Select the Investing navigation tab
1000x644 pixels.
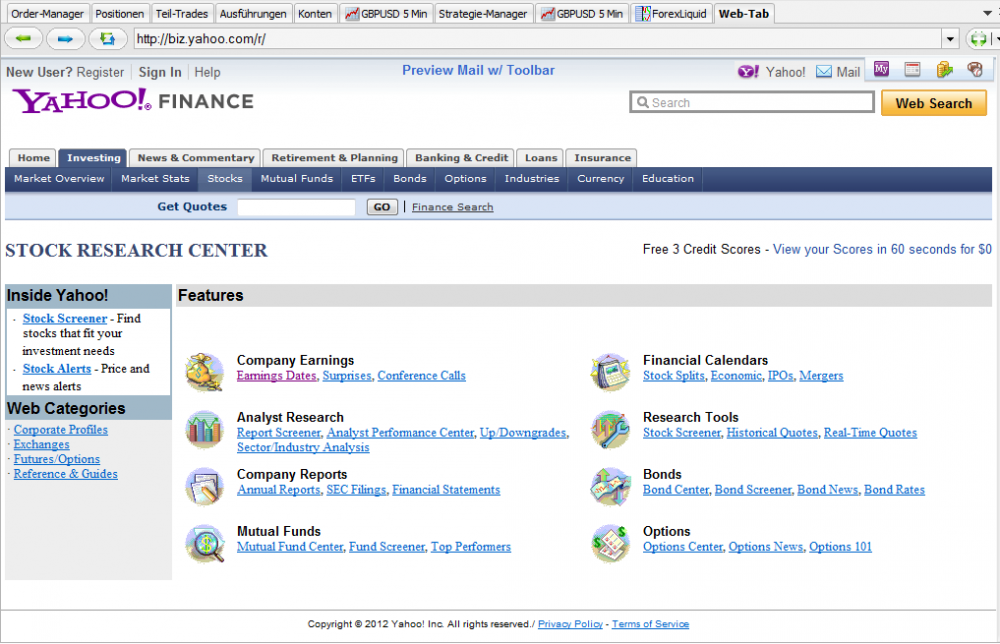point(93,157)
